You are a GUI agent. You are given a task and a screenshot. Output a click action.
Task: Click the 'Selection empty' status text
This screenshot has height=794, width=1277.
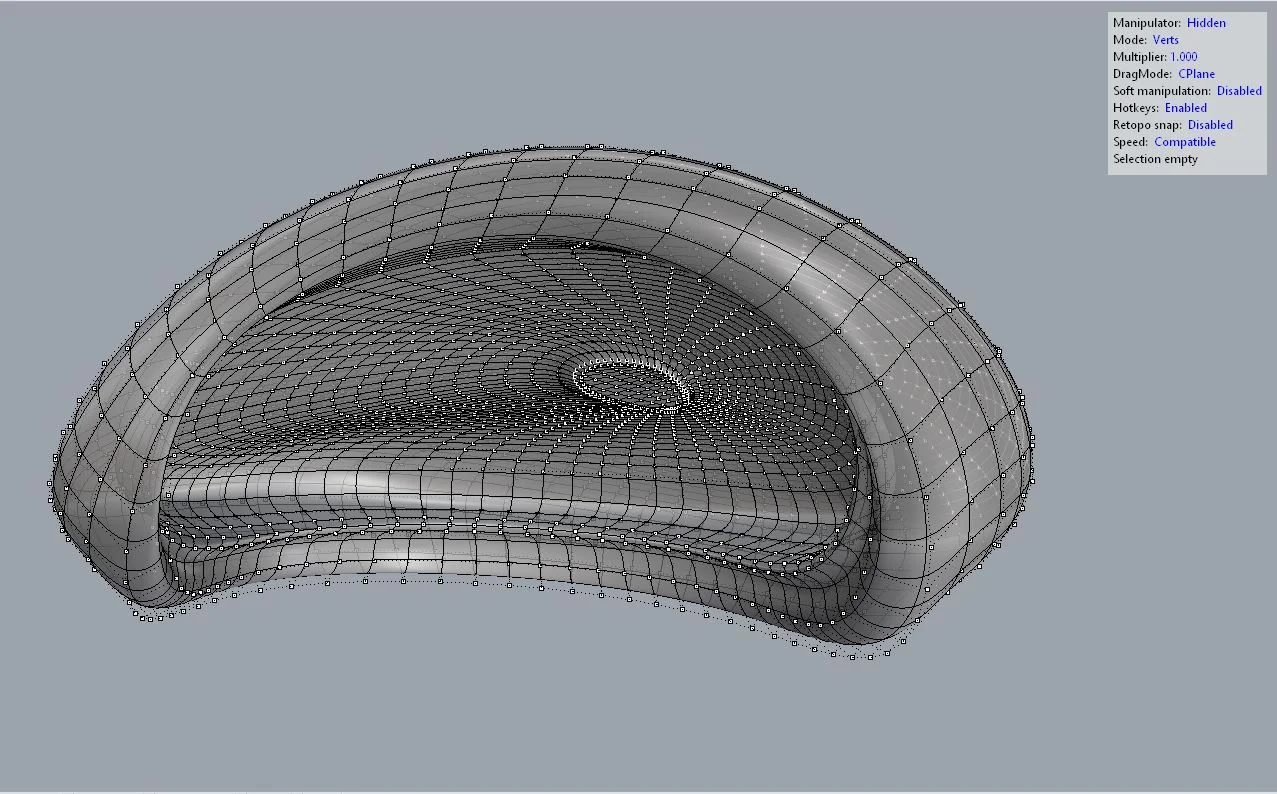(1155, 159)
